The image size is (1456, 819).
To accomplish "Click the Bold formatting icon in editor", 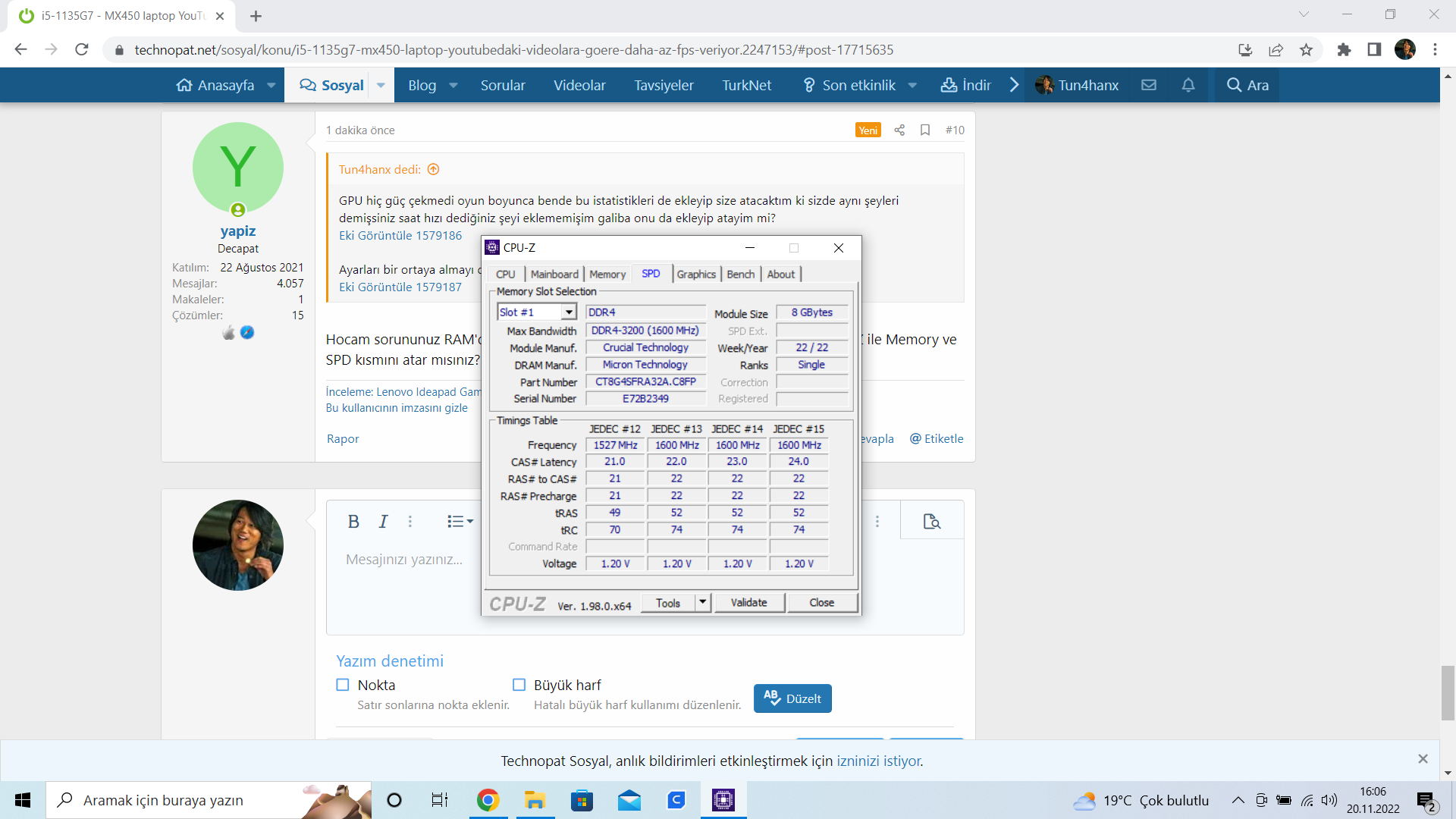I will click(353, 521).
